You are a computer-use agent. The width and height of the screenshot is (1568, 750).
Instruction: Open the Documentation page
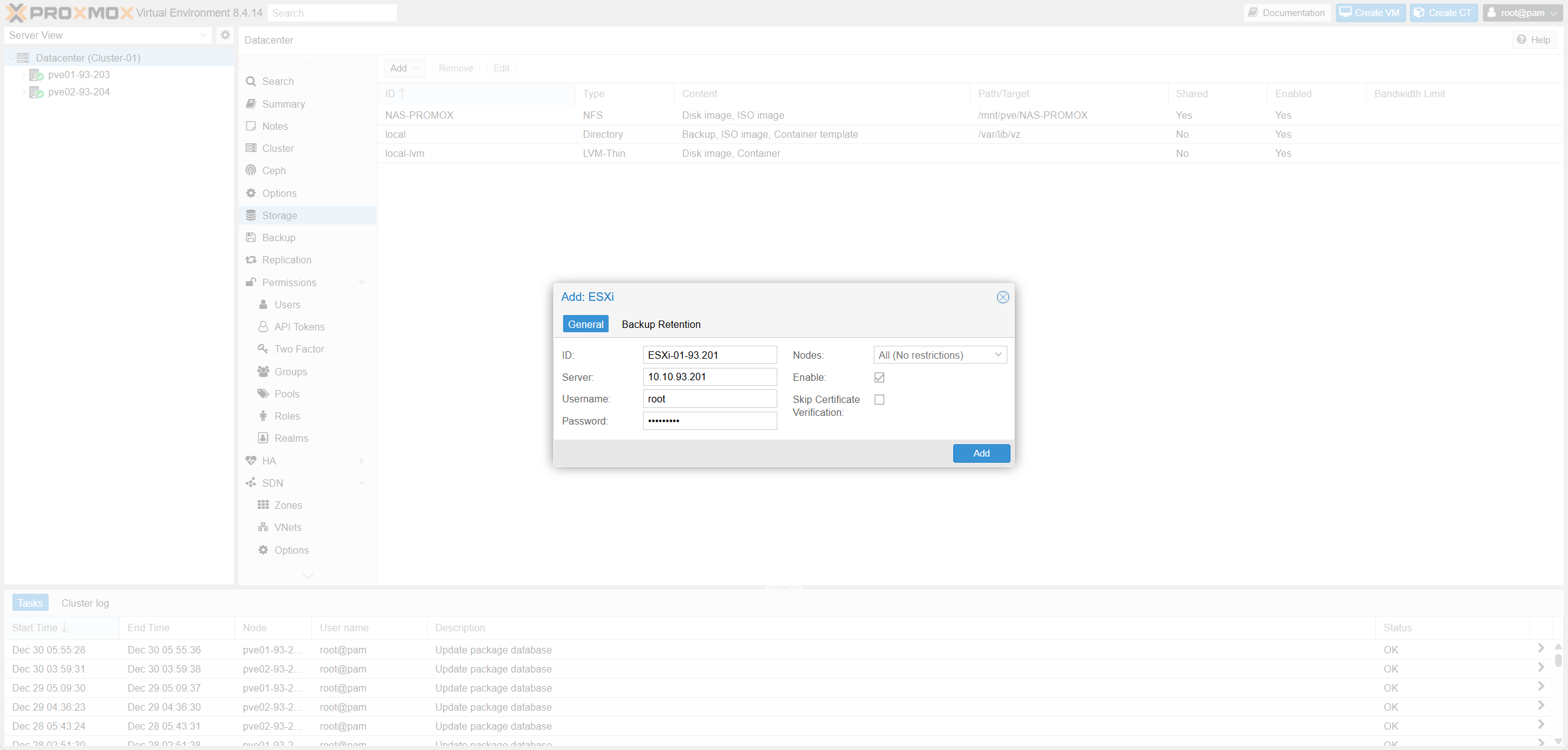point(1287,12)
